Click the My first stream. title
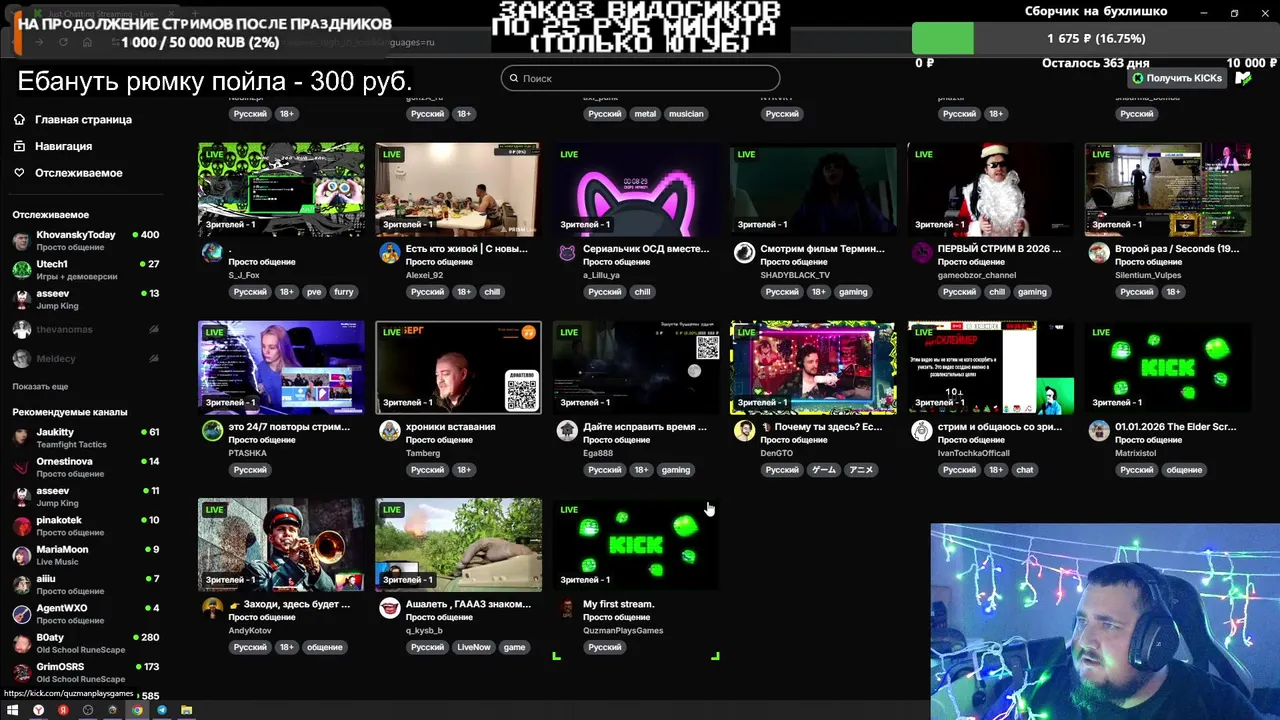 click(619, 604)
